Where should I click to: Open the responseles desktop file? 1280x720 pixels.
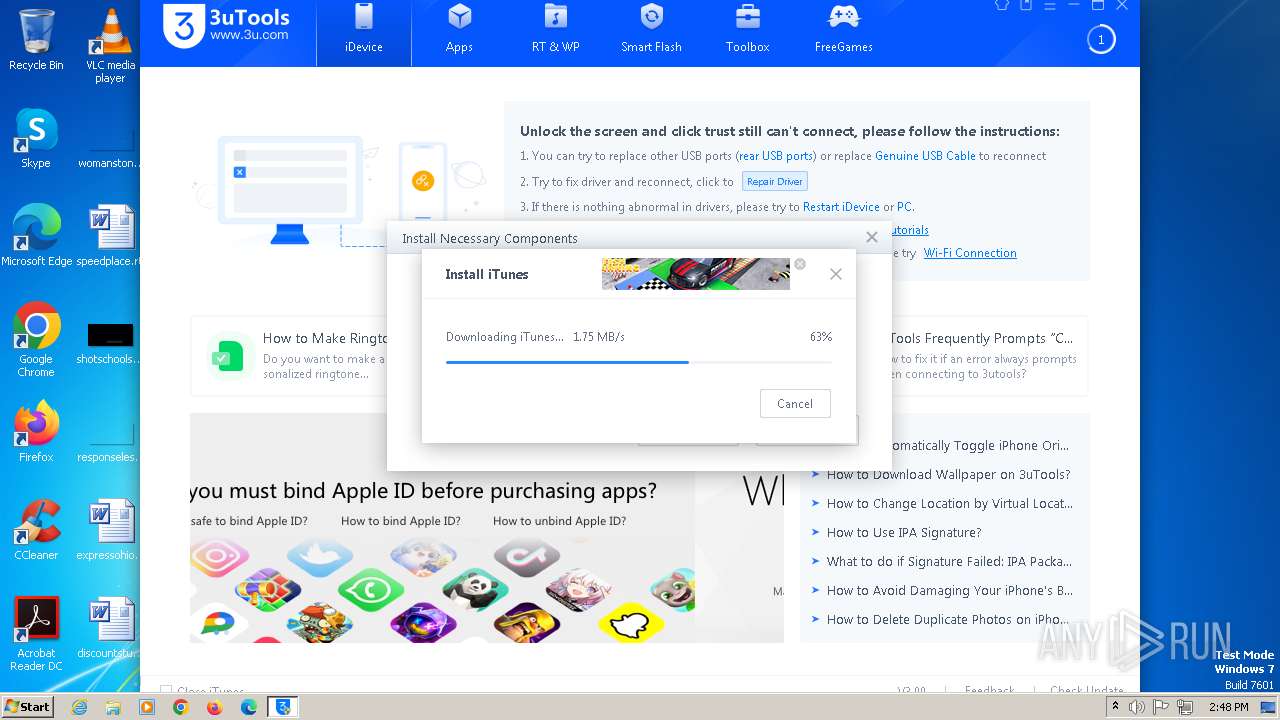(110, 440)
